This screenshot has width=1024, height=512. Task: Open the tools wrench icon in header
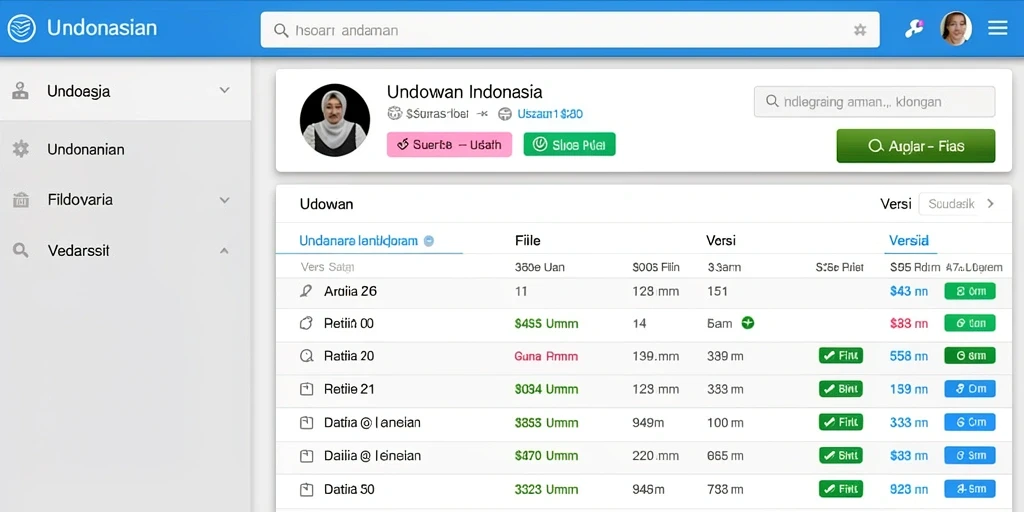(x=914, y=28)
